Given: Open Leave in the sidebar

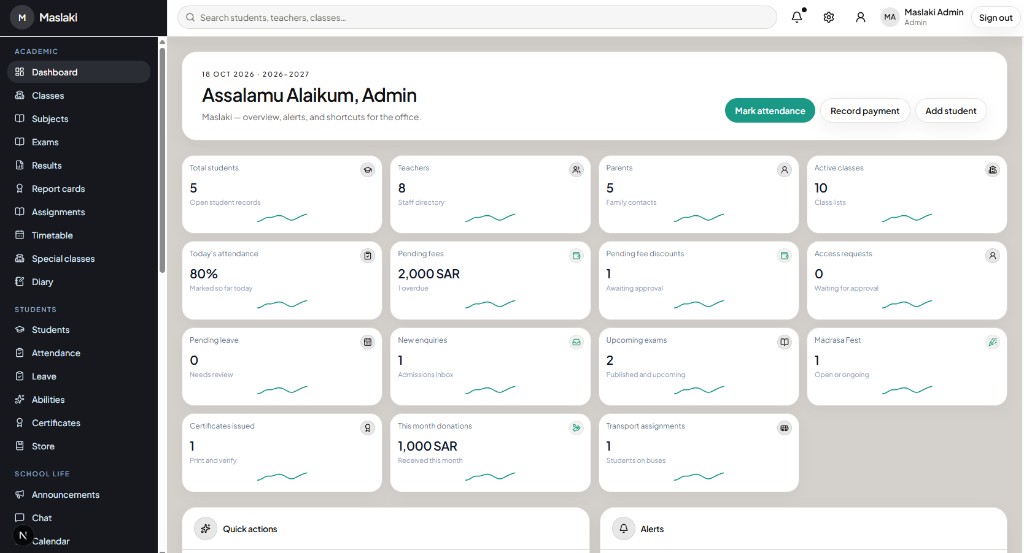Looking at the screenshot, I should pos(79,377).
